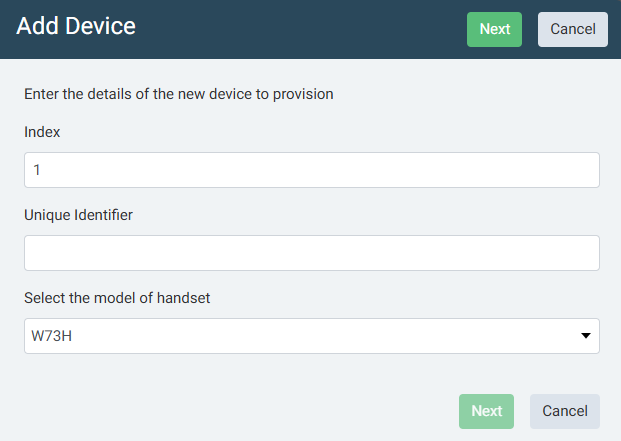The width and height of the screenshot is (621, 441).
Task: Click the bottom Next button
Action: point(486,411)
